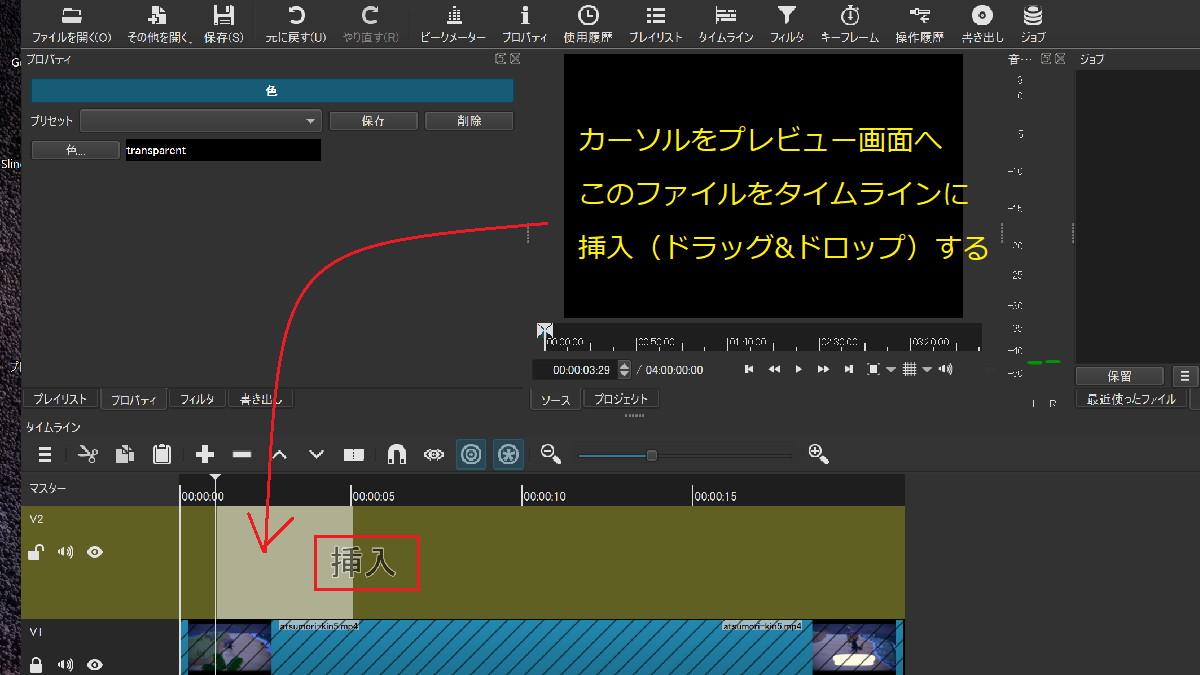
Task: Toggle snapping with the magnet icon
Action: click(x=396, y=454)
